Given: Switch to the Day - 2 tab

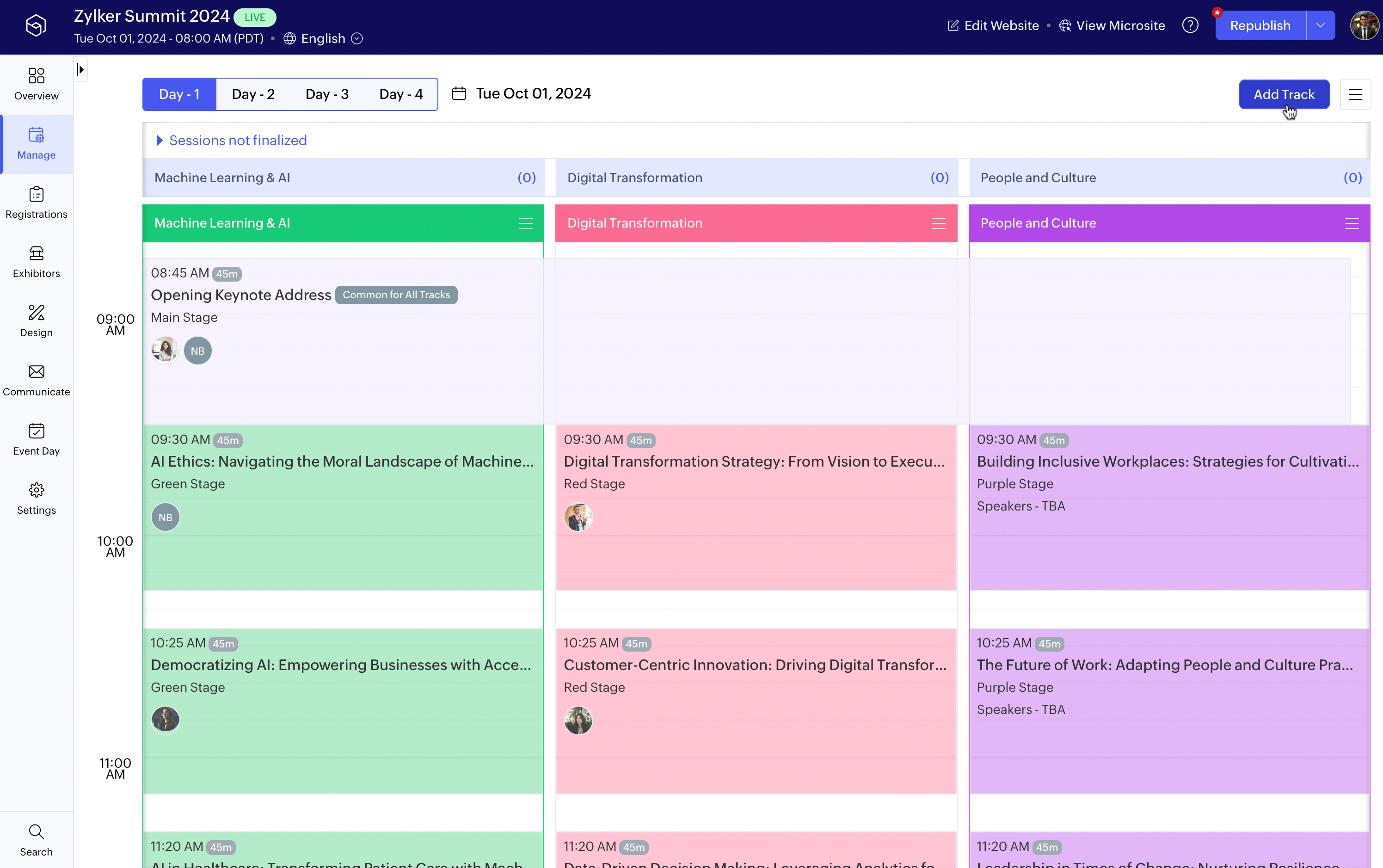Looking at the screenshot, I should [253, 94].
